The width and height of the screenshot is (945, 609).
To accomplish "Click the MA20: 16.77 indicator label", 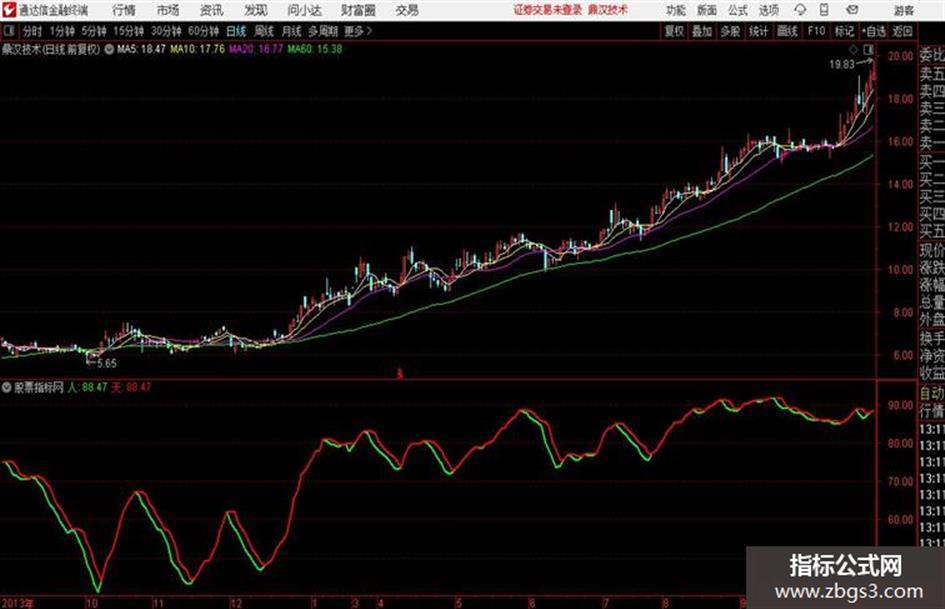I will click(x=256, y=49).
